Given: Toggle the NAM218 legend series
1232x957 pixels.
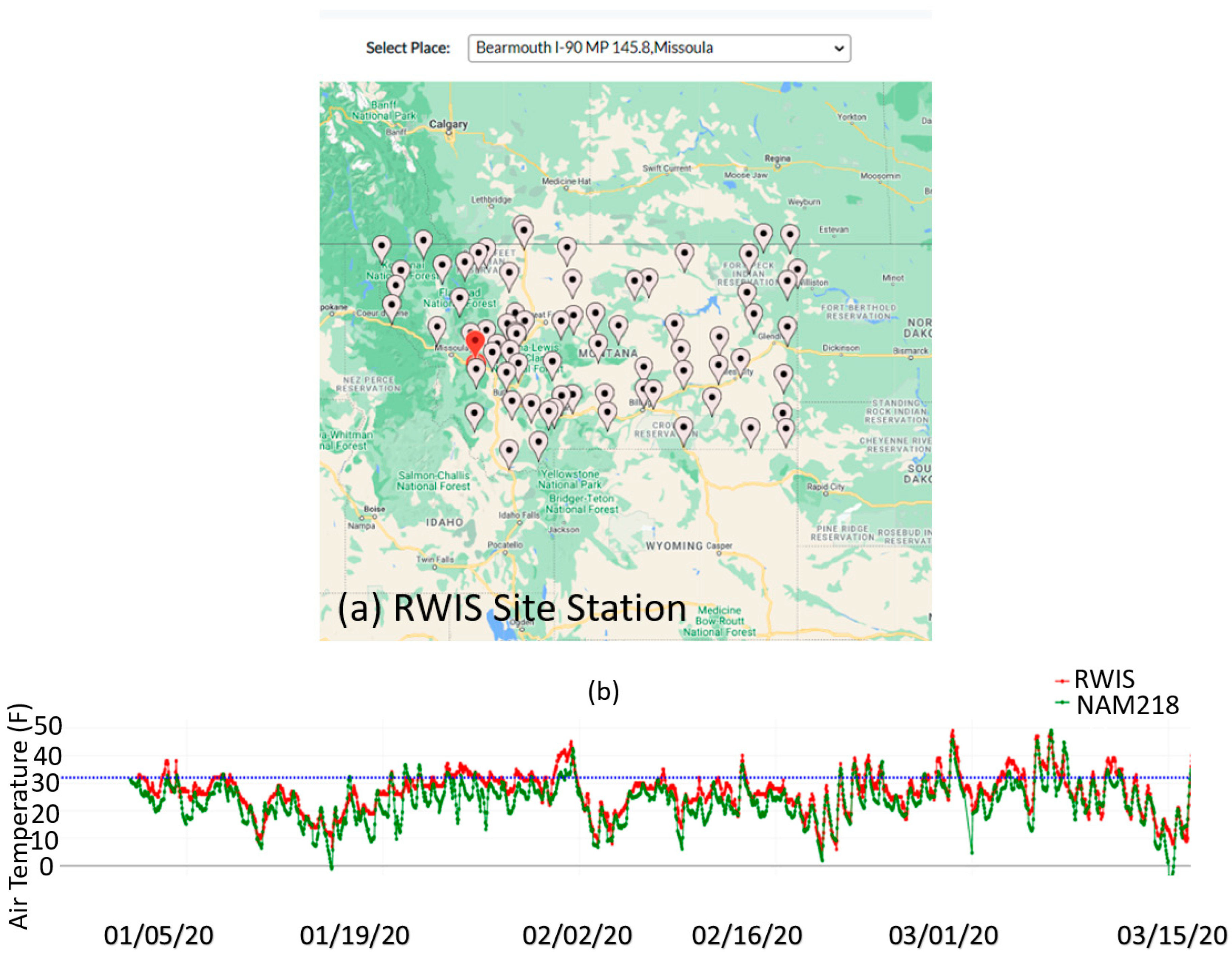Looking at the screenshot, I should (x=1127, y=705).
